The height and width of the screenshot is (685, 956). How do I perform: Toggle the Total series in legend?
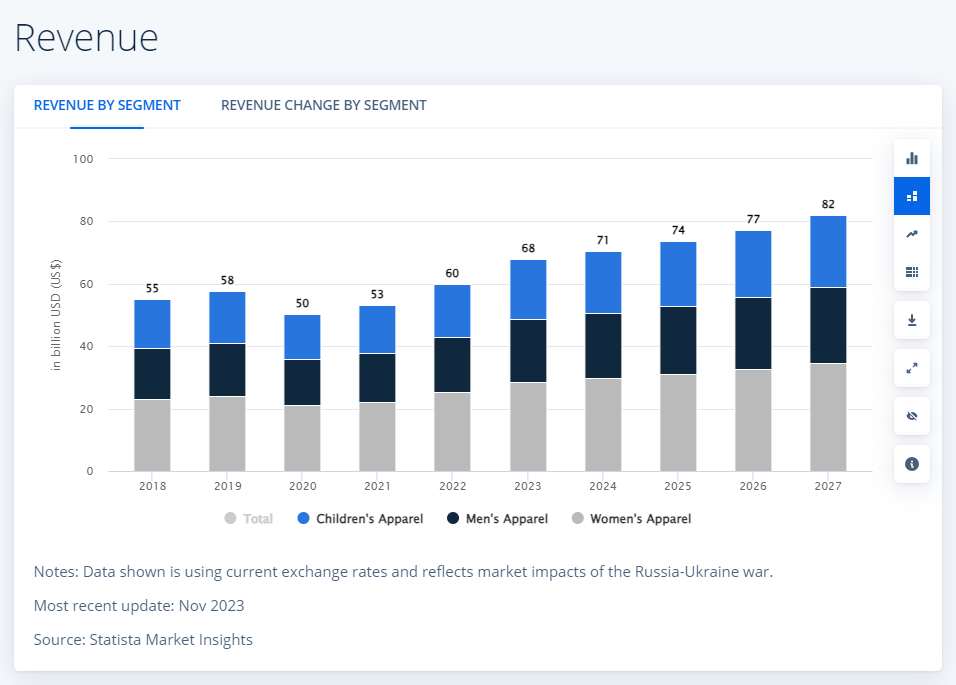point(249,519)
